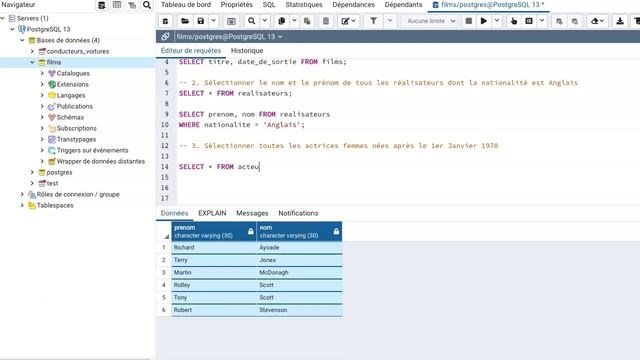Download results with the download icon
Screen dimensions: 640x360
(620, 21)
